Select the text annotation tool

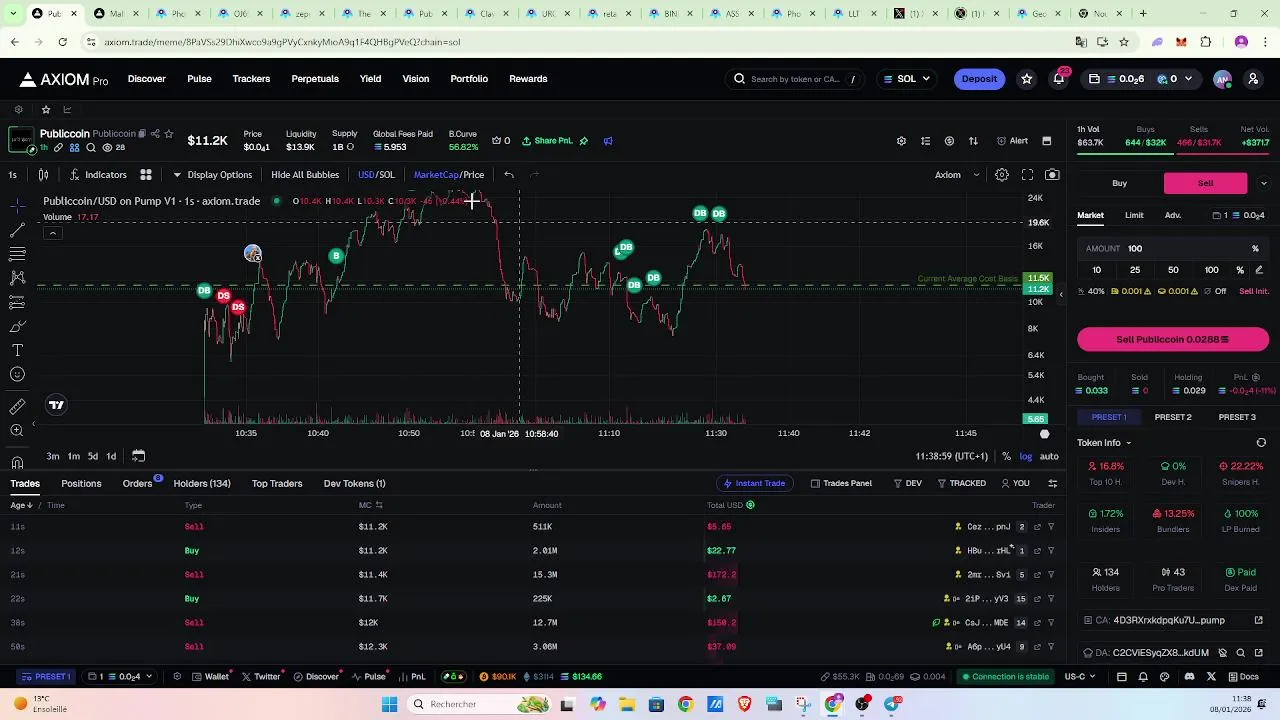pos(17,350)
